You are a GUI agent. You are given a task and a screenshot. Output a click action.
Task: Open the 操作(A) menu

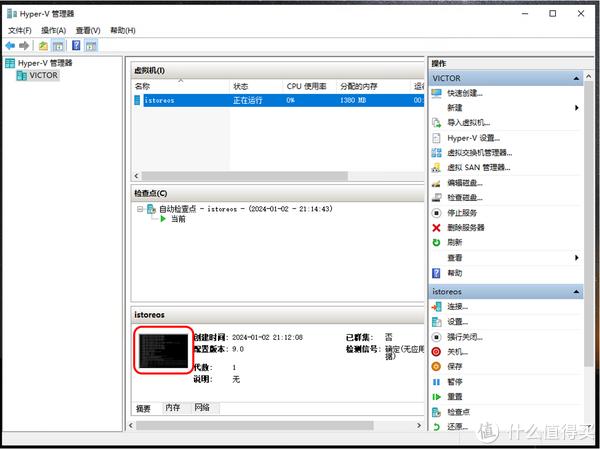[x=54, y=30]
